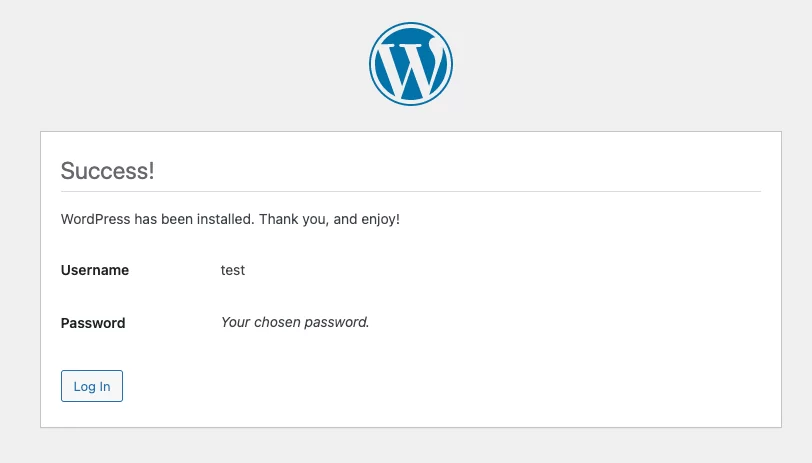812x463 pixels.
Task: Click the WordPress has been installed message
Action: [230, 218]
